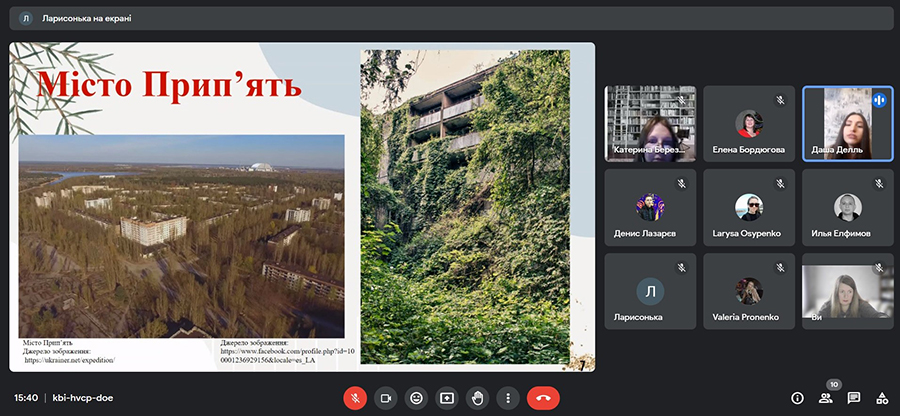
Task: Click muted mic icon on Елена Бордюгова tile
Action: (x=780, y=100)
